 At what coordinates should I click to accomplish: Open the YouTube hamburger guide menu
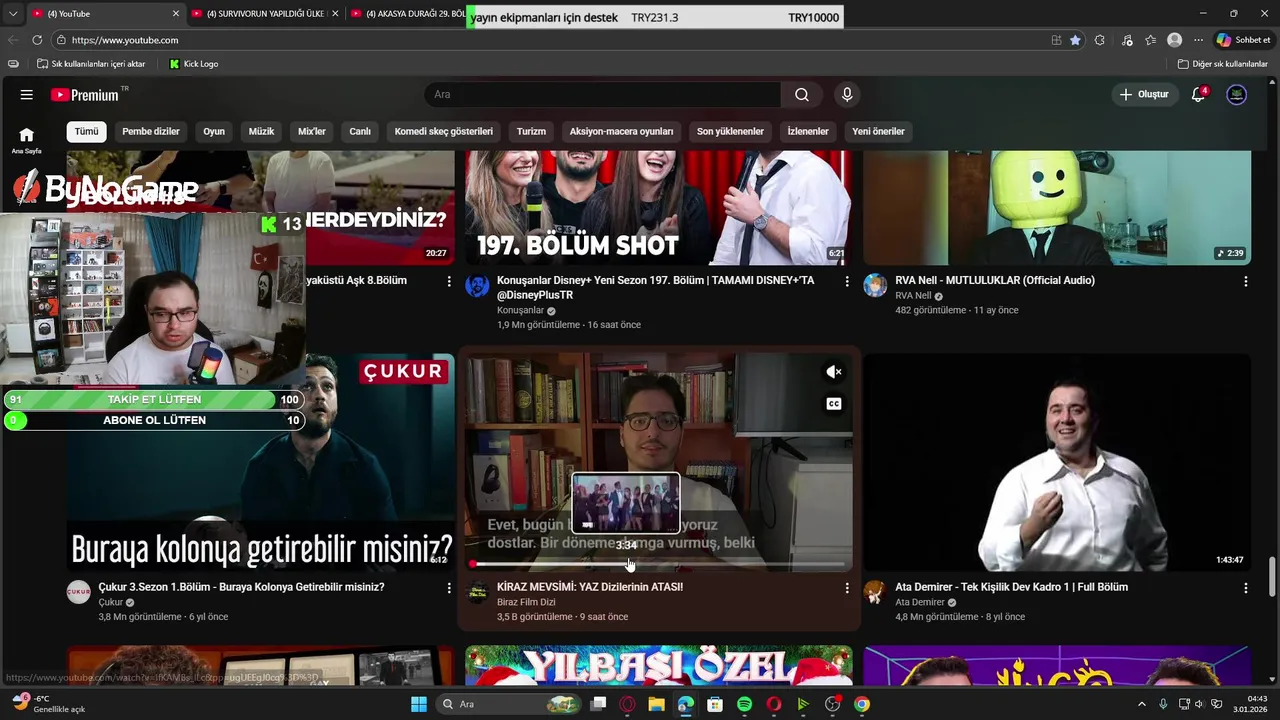pyautogui.click(x=27, y=95)
